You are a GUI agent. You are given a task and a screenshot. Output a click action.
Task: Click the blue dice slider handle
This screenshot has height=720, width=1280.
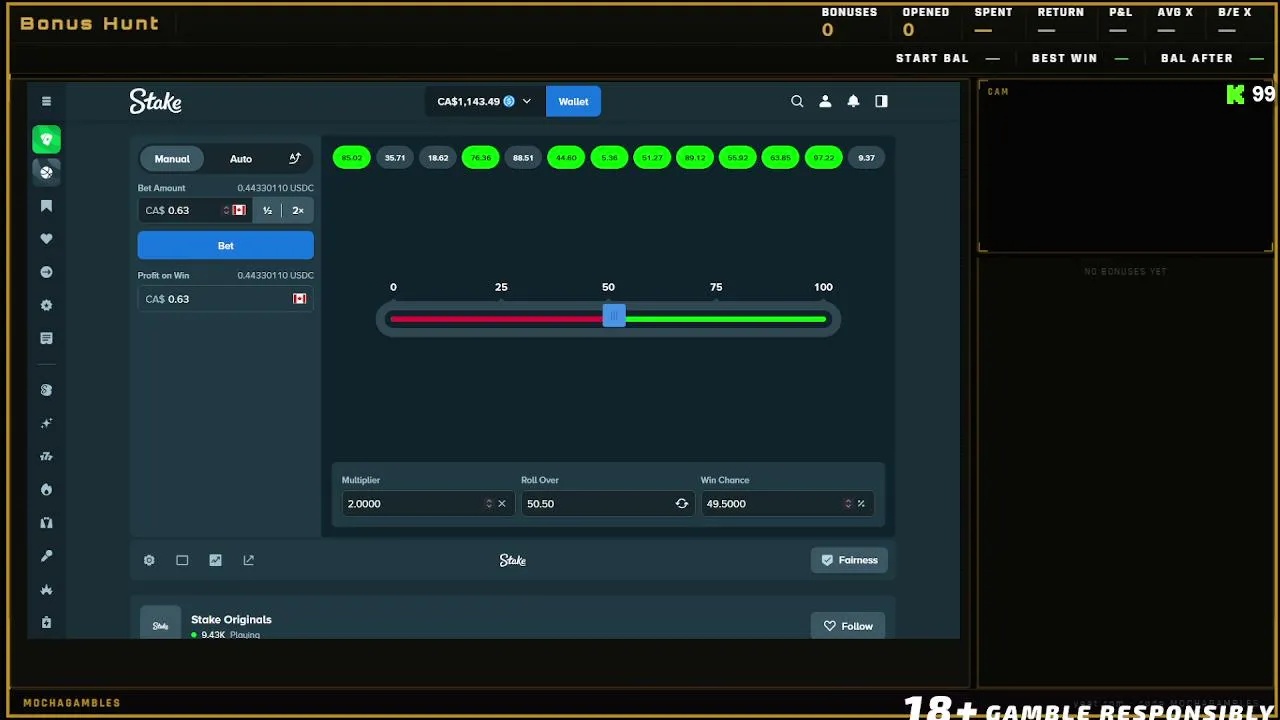click(x=614, y=316)
